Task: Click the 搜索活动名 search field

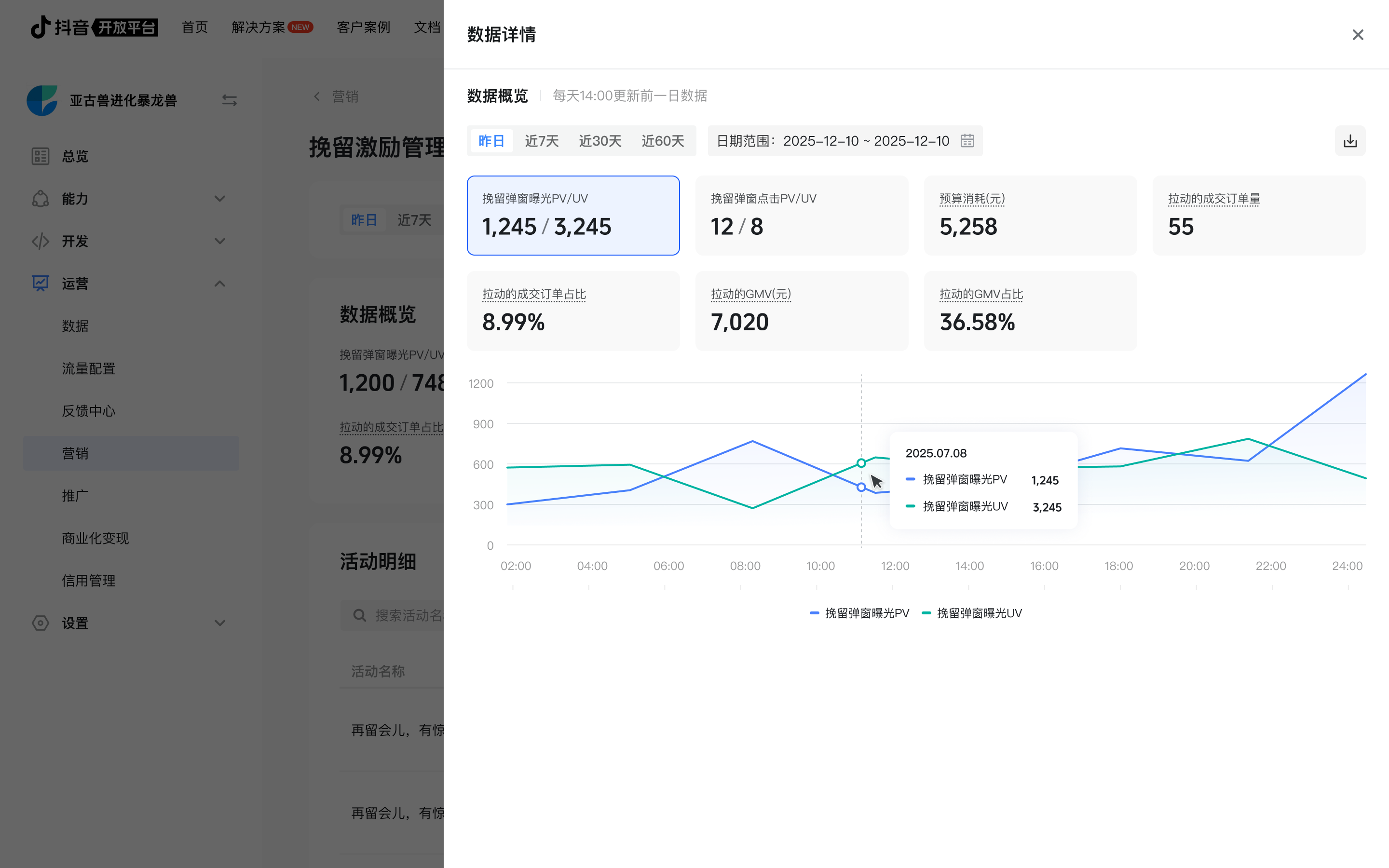Action: [392, 615]
